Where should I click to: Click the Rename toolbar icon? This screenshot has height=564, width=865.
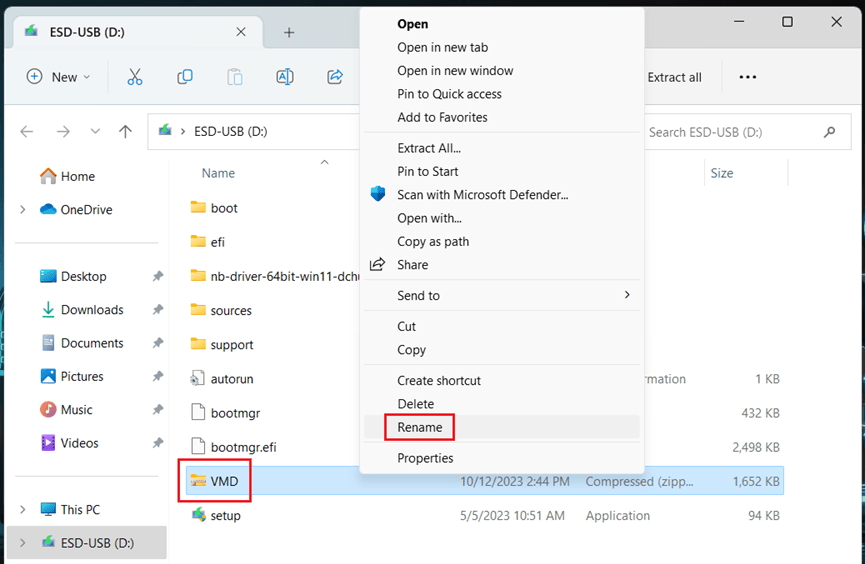click(285, 77)
